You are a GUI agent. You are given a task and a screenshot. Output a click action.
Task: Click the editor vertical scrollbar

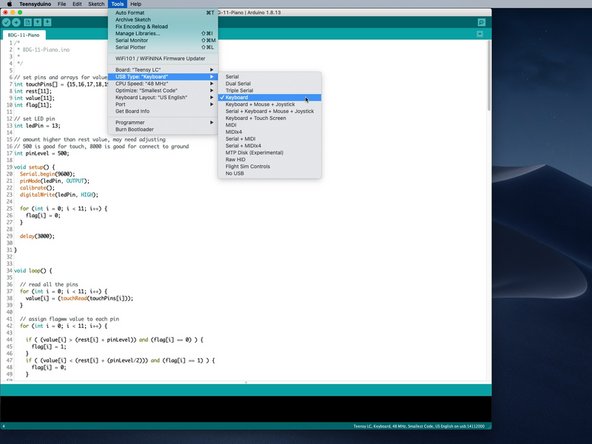coord(489,76)
